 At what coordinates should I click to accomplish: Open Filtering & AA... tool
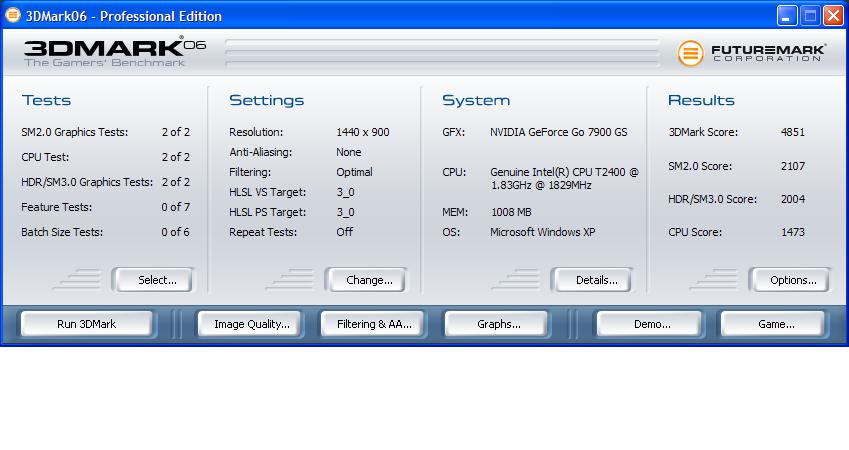[372, 324]
